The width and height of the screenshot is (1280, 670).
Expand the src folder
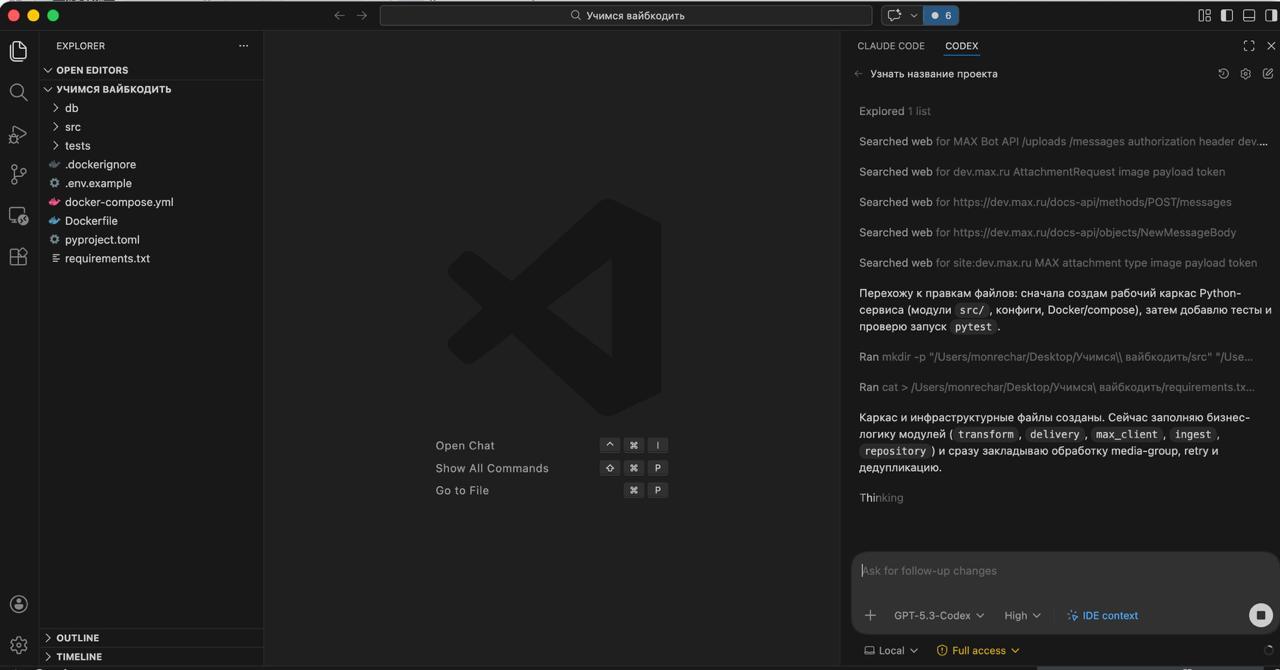(x=152, y=127)
